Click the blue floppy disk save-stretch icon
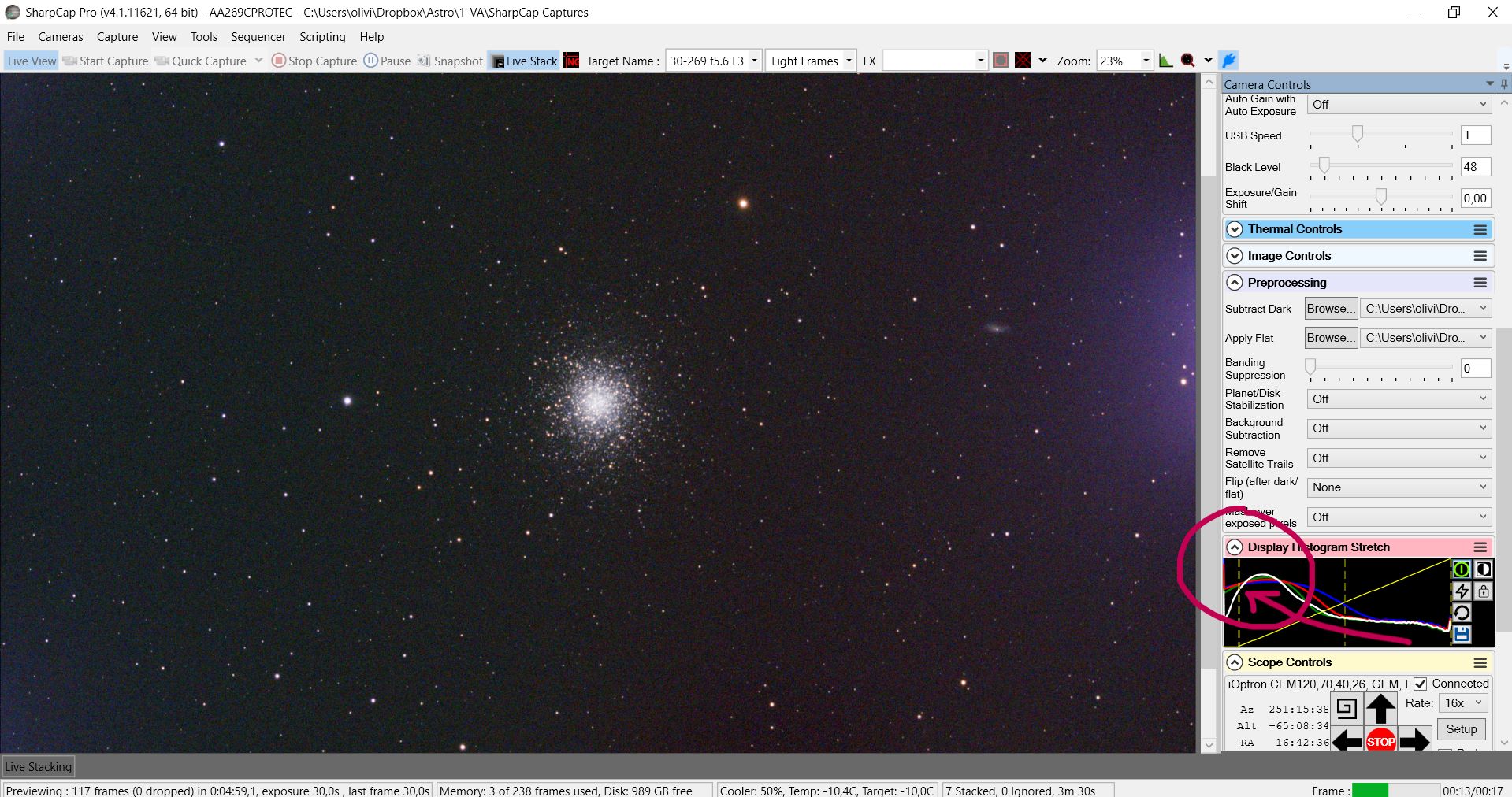The height and width of the screenshot is (797, 1512). (x=1462, y=634)
